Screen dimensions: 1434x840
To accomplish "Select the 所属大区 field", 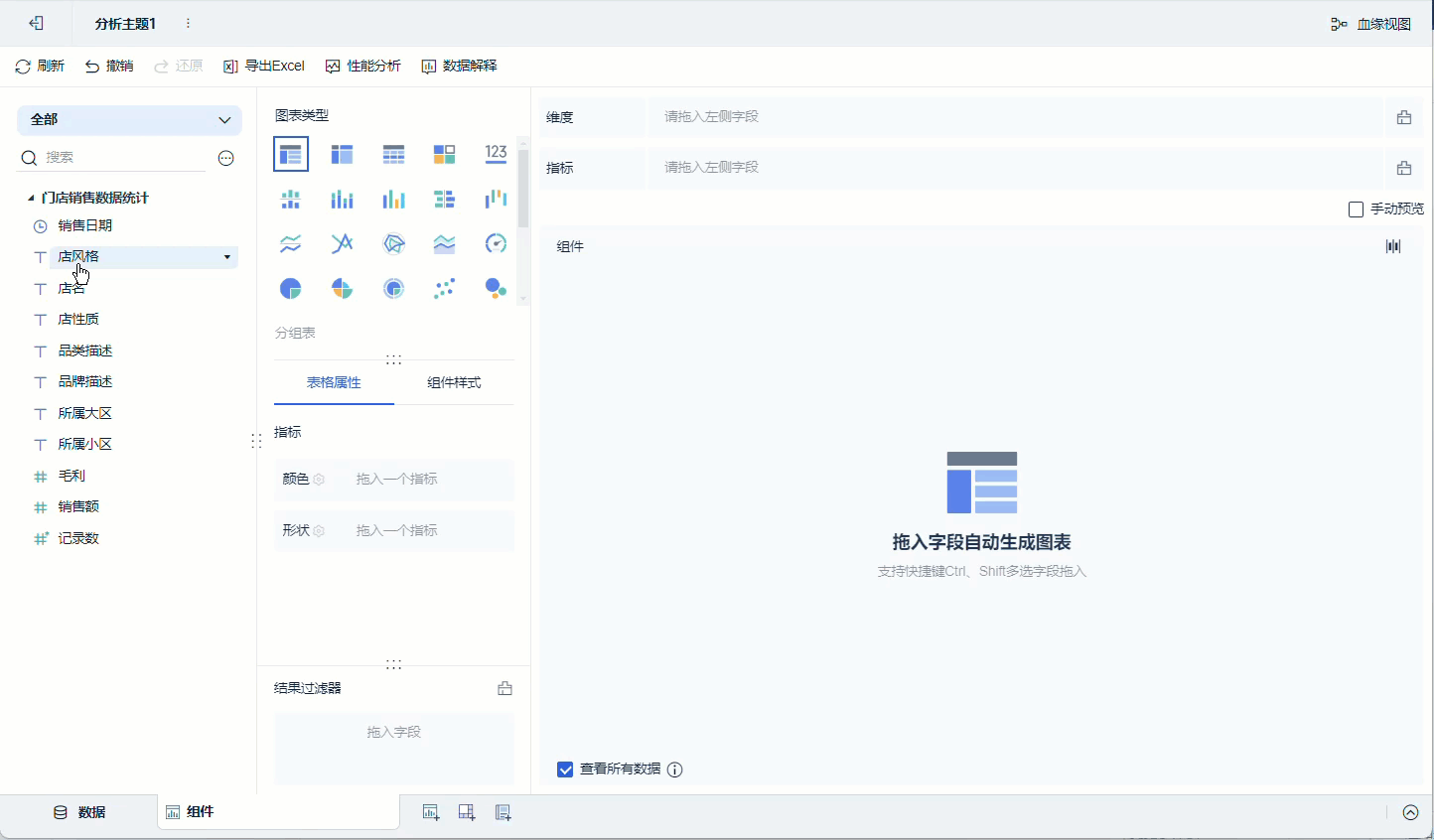I will point(84,414).
